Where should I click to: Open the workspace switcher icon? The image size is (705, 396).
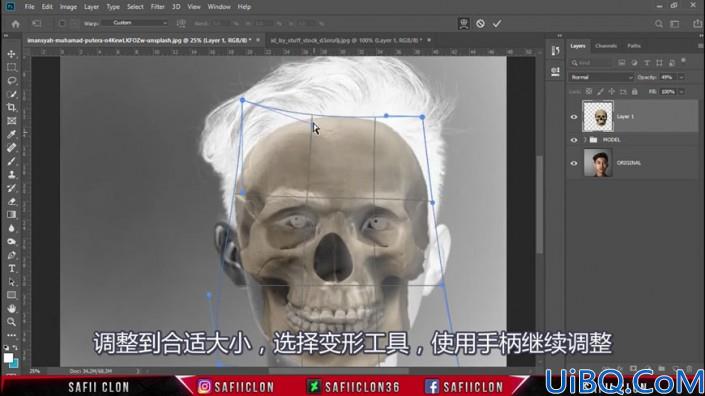(675, 24)
